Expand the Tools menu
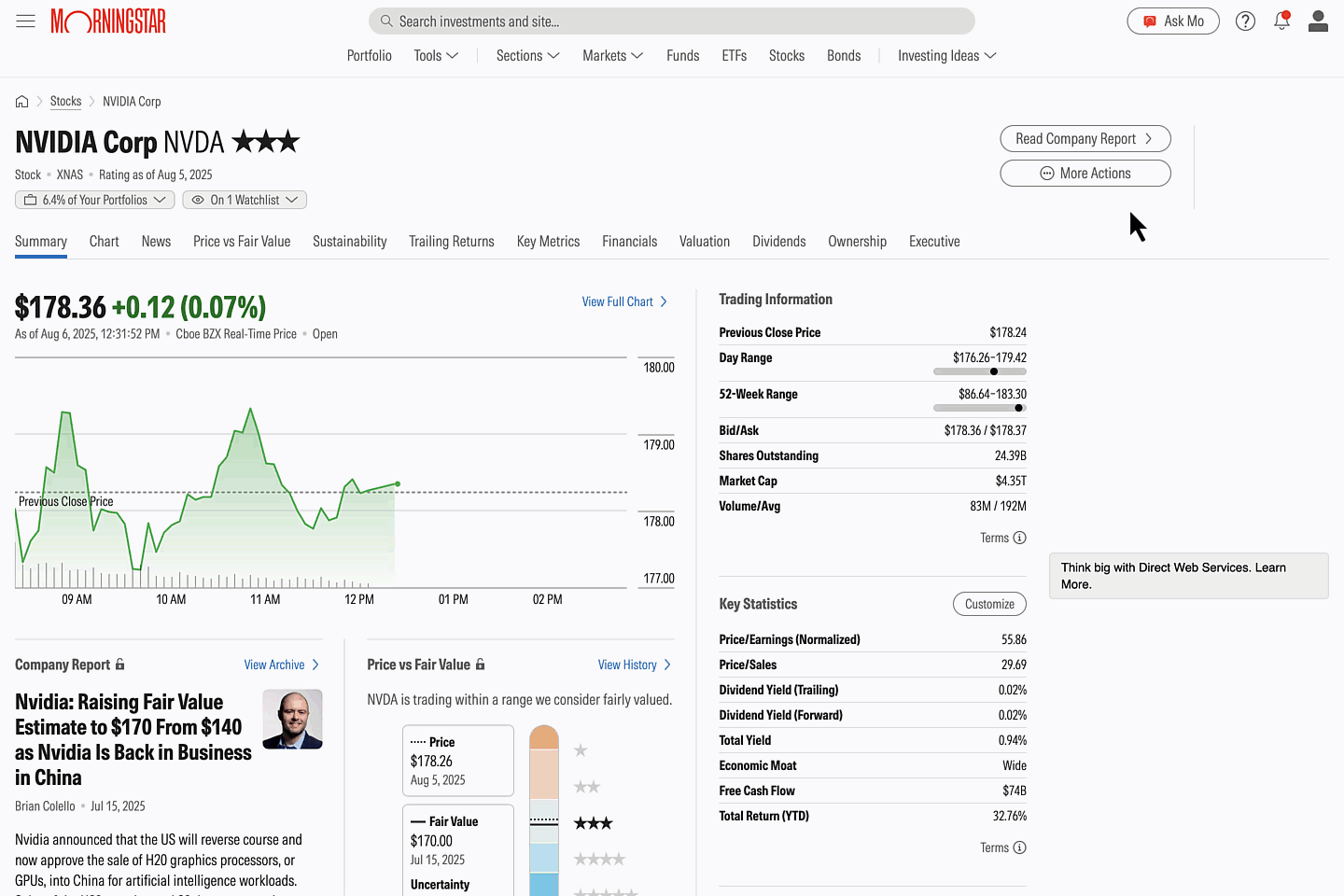The height and width of the screenshot is (896, 1344). pos(436,56)
